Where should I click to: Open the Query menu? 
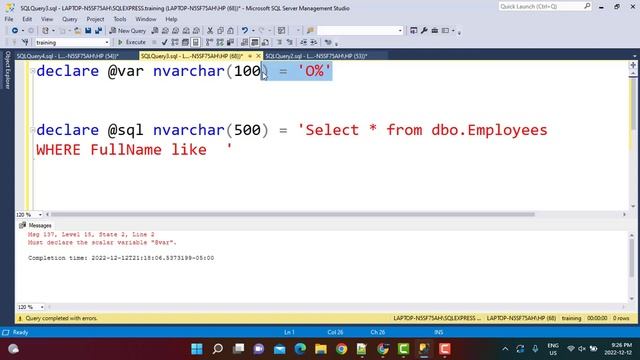69,19
